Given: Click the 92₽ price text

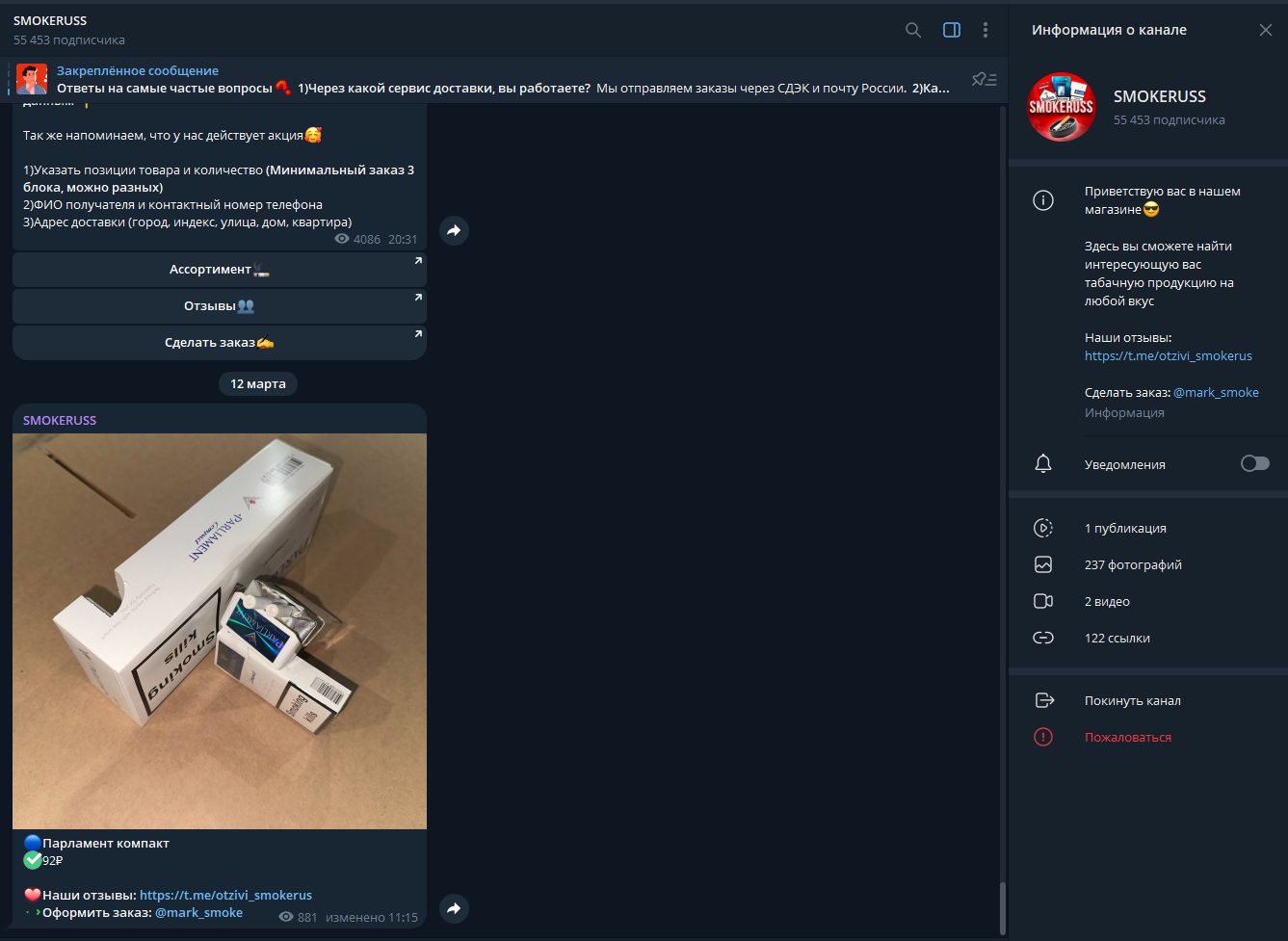Looking at the screenshot, I should 53,860.
